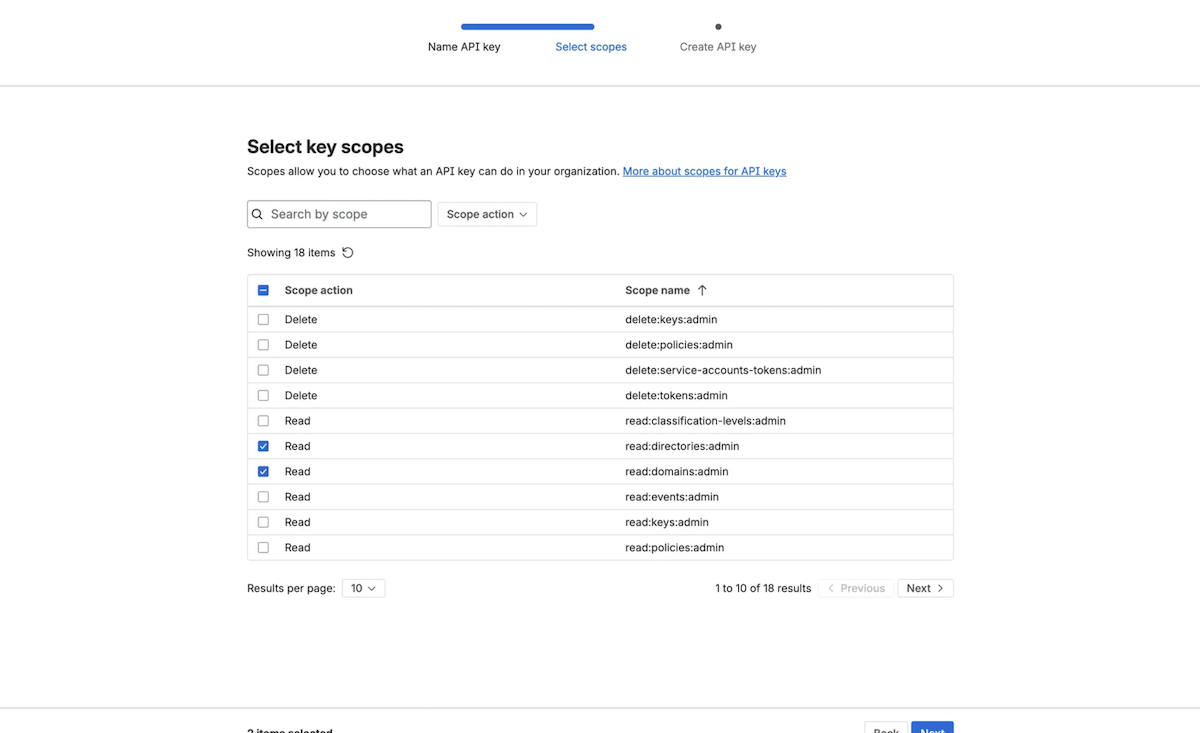Open the Scope action filter dropdown
The image size is (1200, 733).
[487, 214]
